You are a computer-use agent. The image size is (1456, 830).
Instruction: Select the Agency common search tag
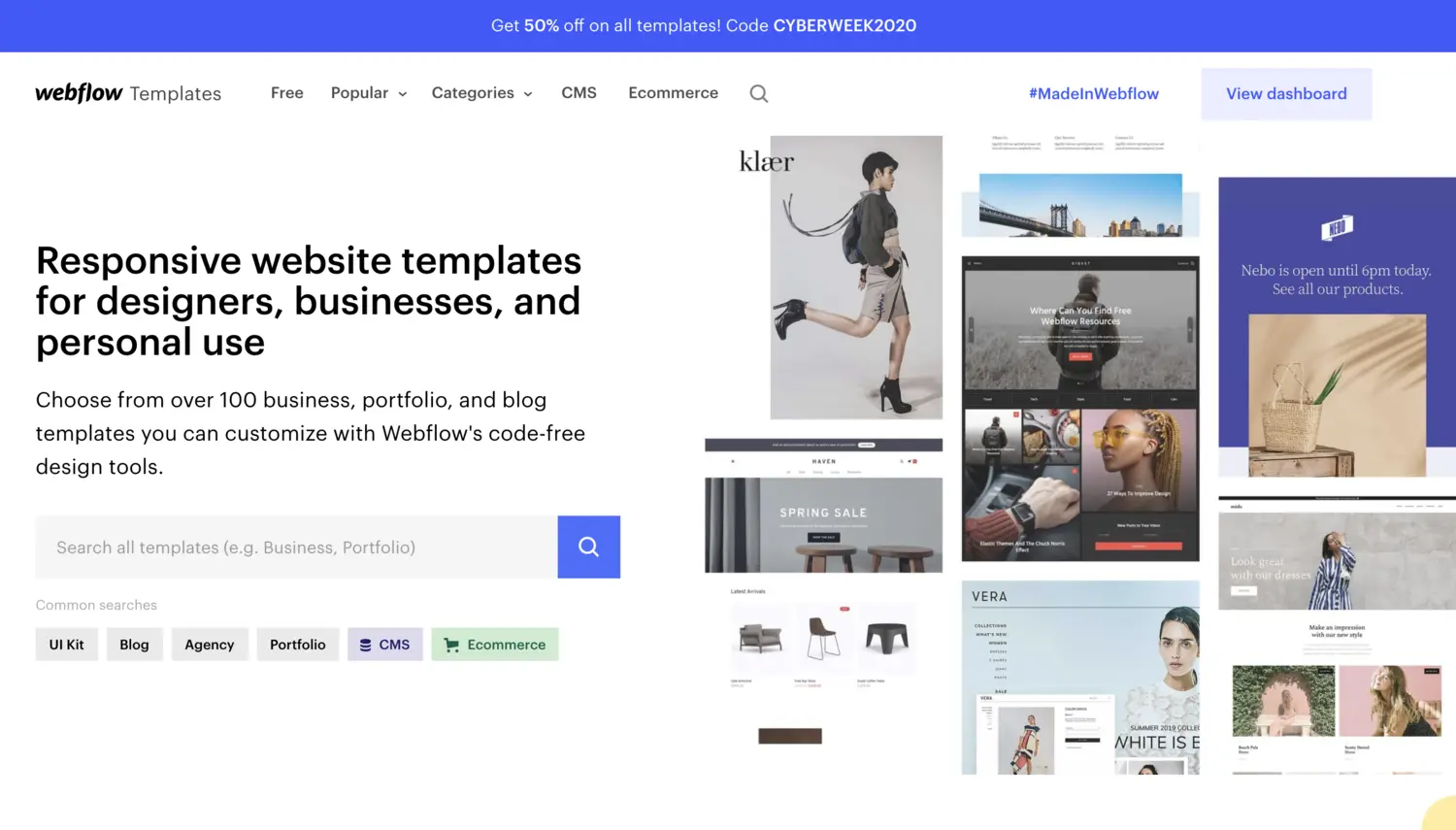(210, 645)
